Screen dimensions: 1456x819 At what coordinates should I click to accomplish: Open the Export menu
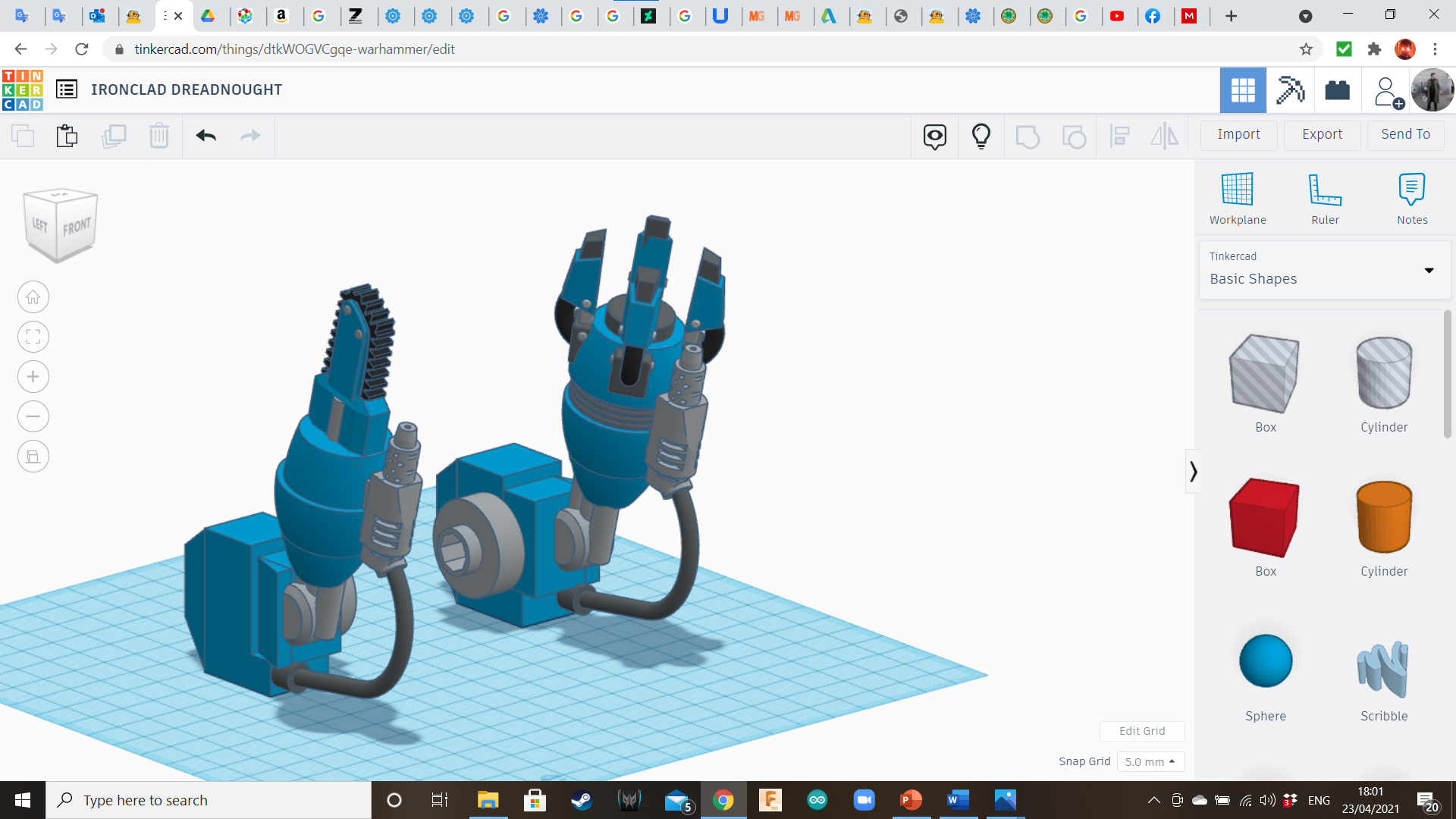(1321, 134)
